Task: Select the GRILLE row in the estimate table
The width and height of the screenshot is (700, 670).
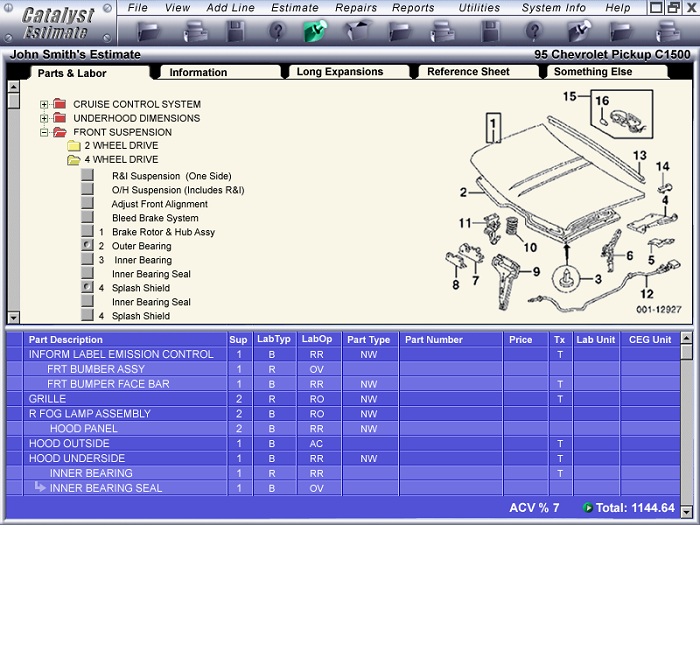Action: pos(343,399)
